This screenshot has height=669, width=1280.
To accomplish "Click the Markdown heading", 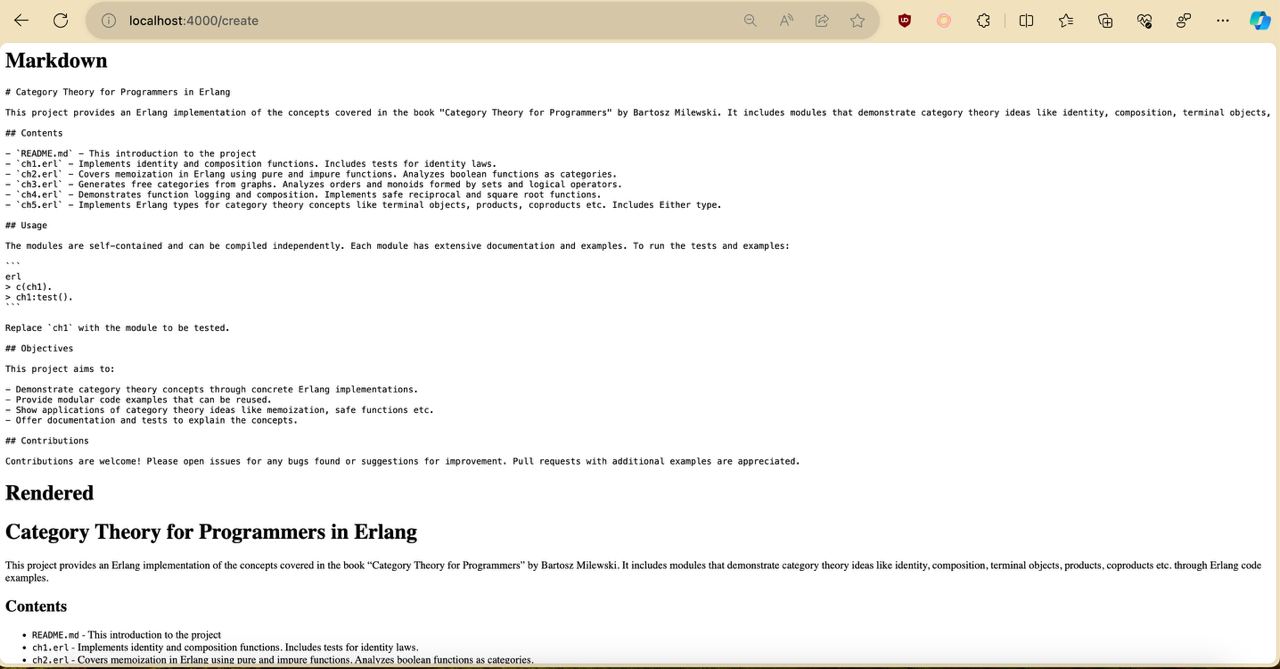I will point(56,61).
